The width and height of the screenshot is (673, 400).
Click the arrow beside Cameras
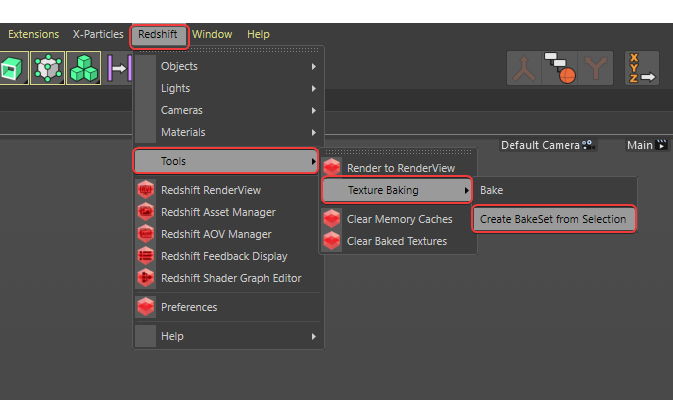coord(314,110)
